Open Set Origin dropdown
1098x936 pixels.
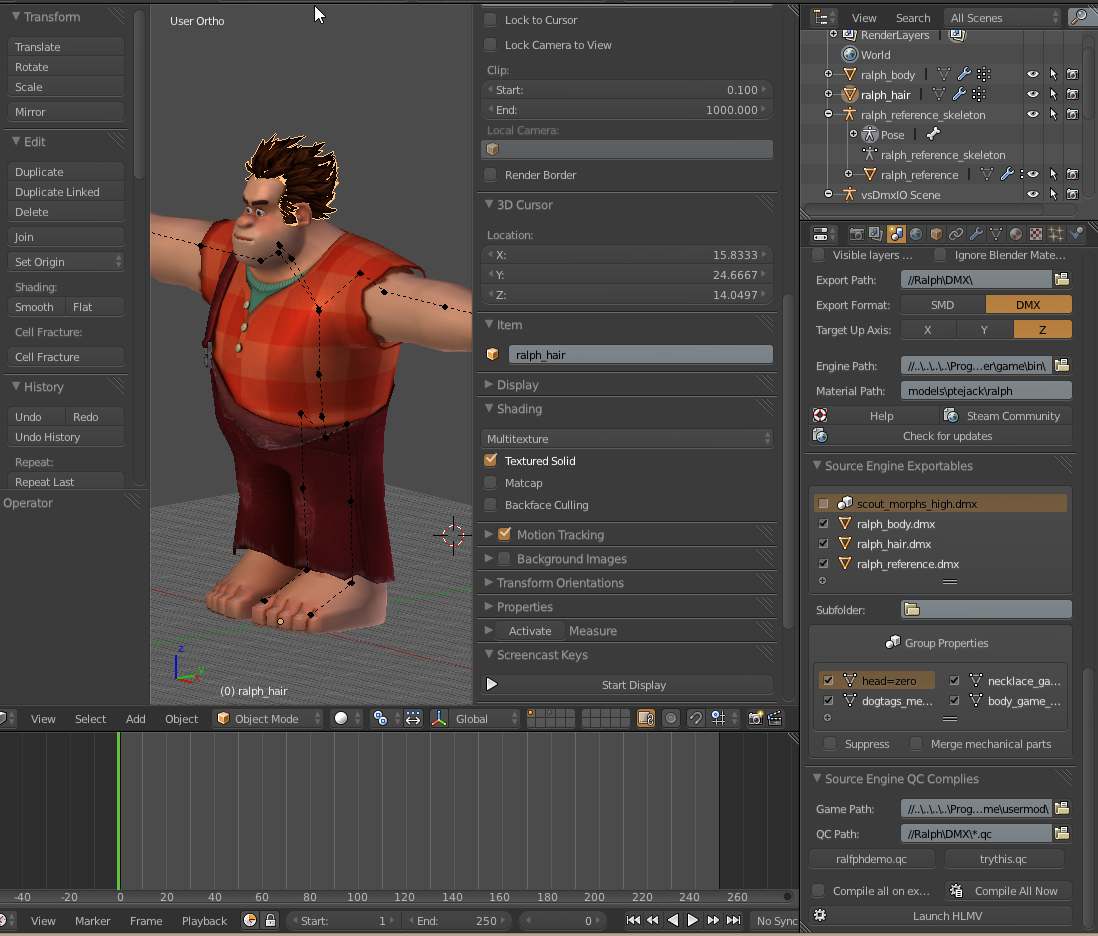click(66, 262)
